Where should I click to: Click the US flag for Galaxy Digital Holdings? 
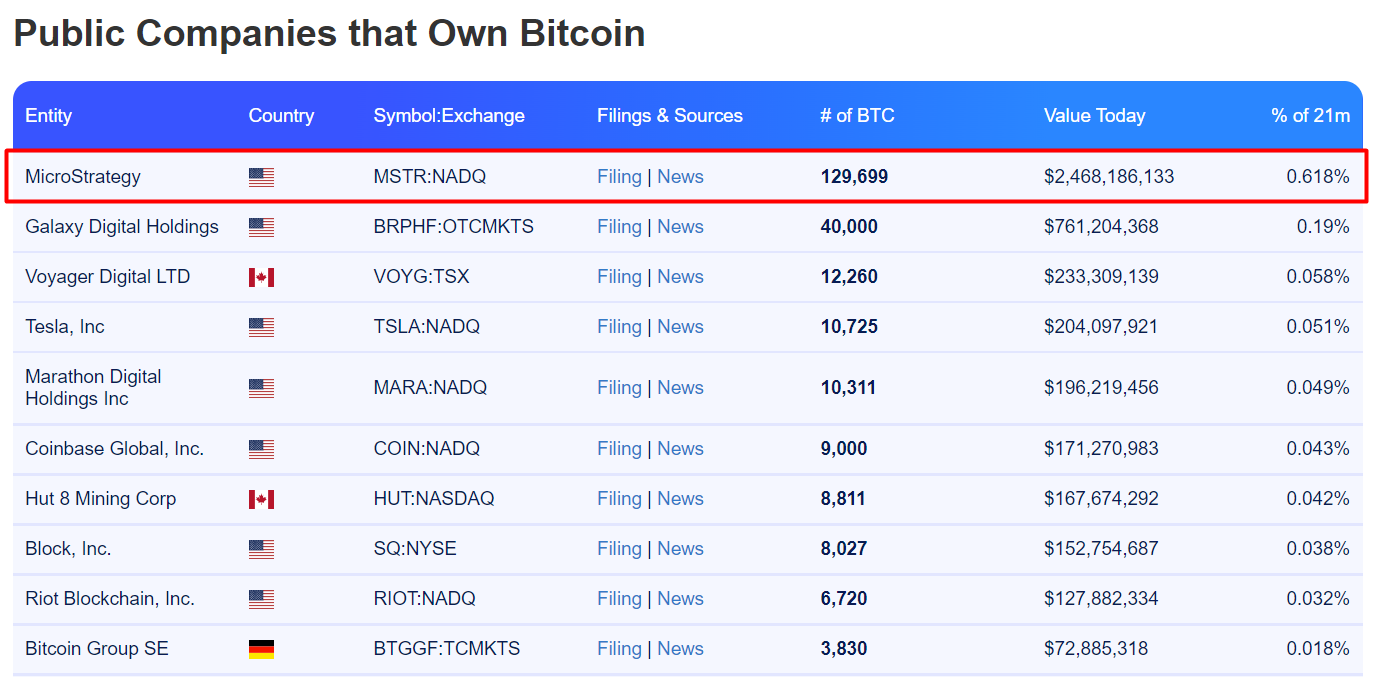point(261,228)
